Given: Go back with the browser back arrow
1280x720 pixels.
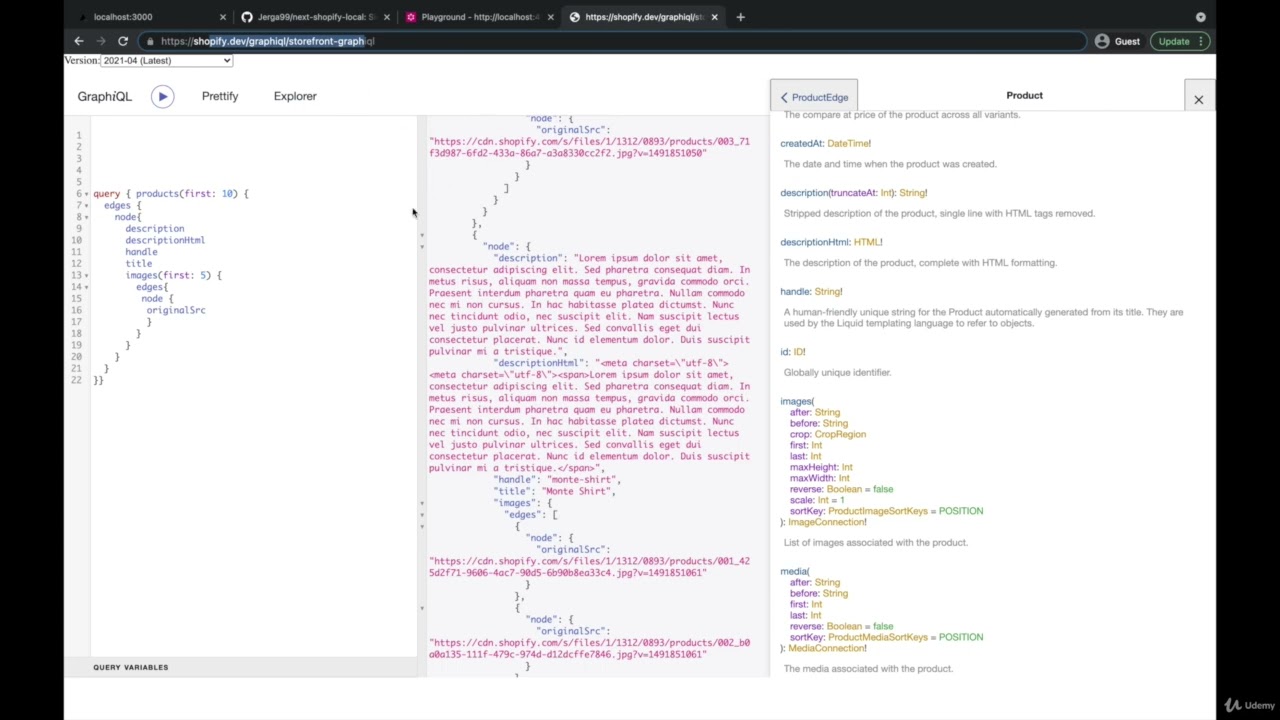Looking at the screenshot, I should [79, 41].
